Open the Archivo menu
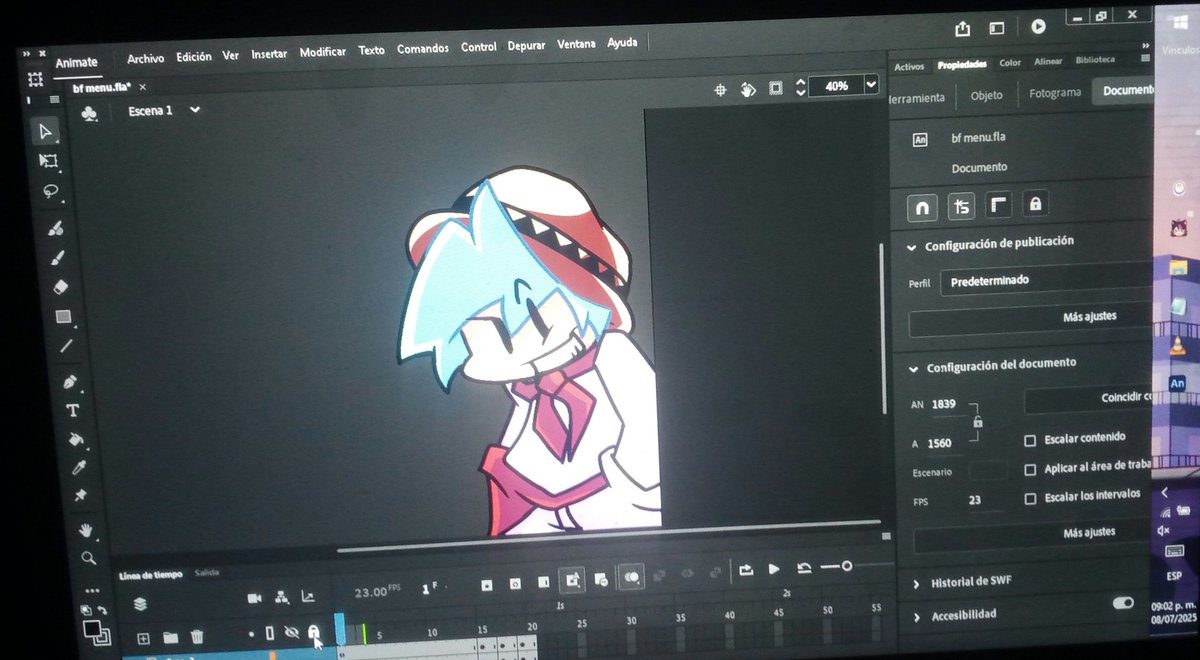1200x660 pixels. (145, 58)
